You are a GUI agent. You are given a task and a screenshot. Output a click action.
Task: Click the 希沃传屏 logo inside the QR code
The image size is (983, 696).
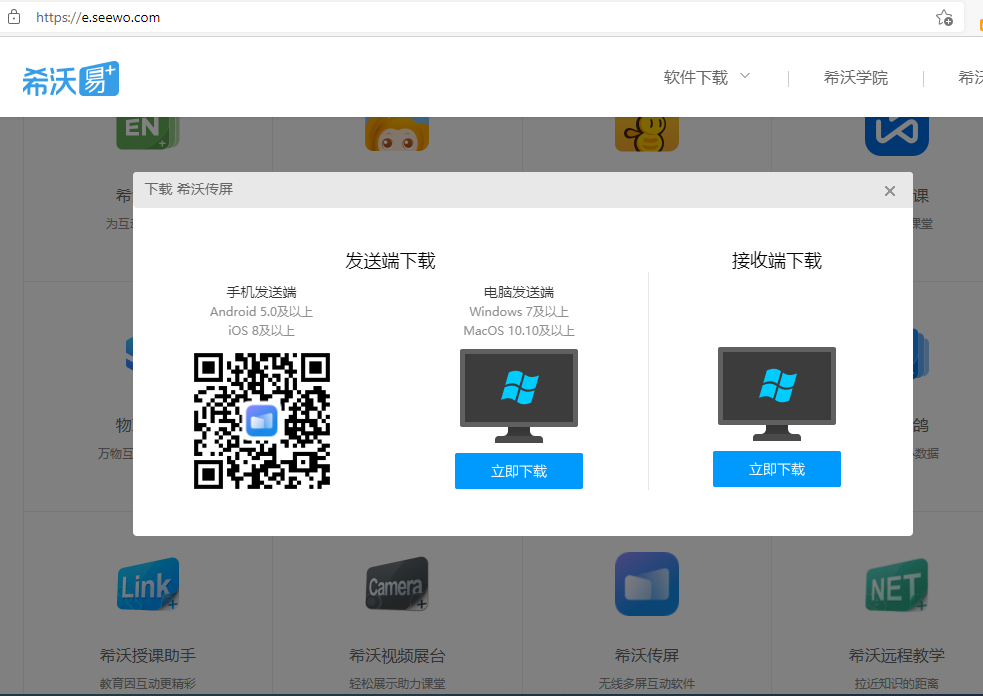tap(262, 421)
